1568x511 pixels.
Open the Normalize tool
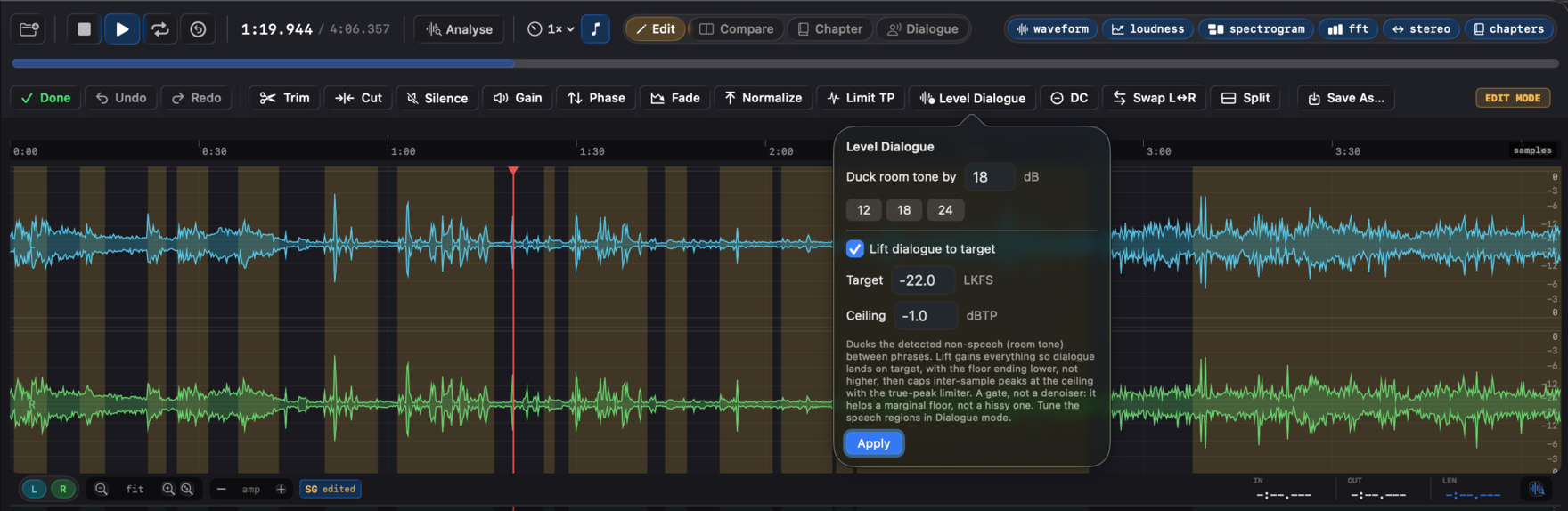[x=763, y=98]
